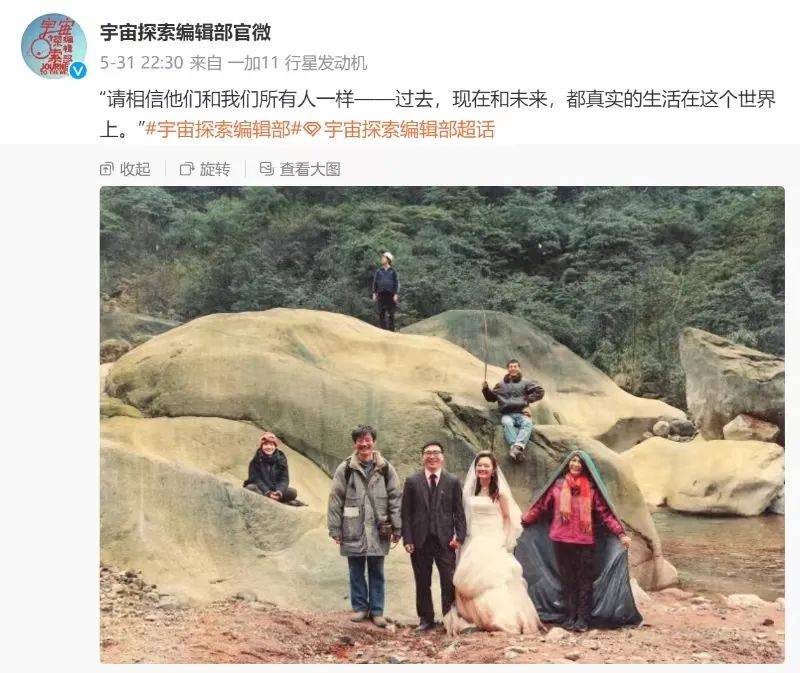This screenshot has height=673, width=800.
Task: Click the man standing atop the boulder
Action: click(x=386, y=291)
